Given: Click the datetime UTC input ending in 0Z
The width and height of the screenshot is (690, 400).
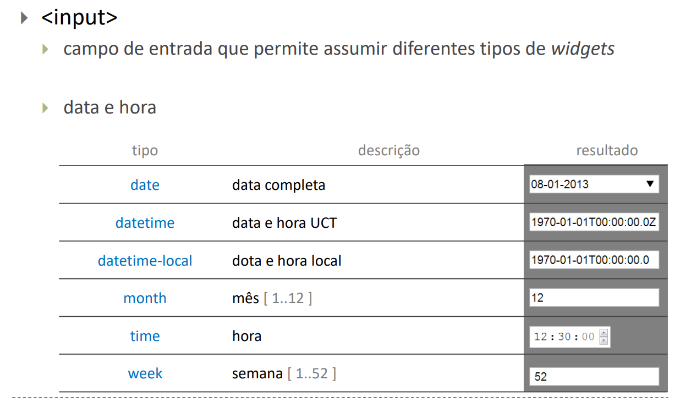Looking at the screenshot, I should tap(594, 222).
